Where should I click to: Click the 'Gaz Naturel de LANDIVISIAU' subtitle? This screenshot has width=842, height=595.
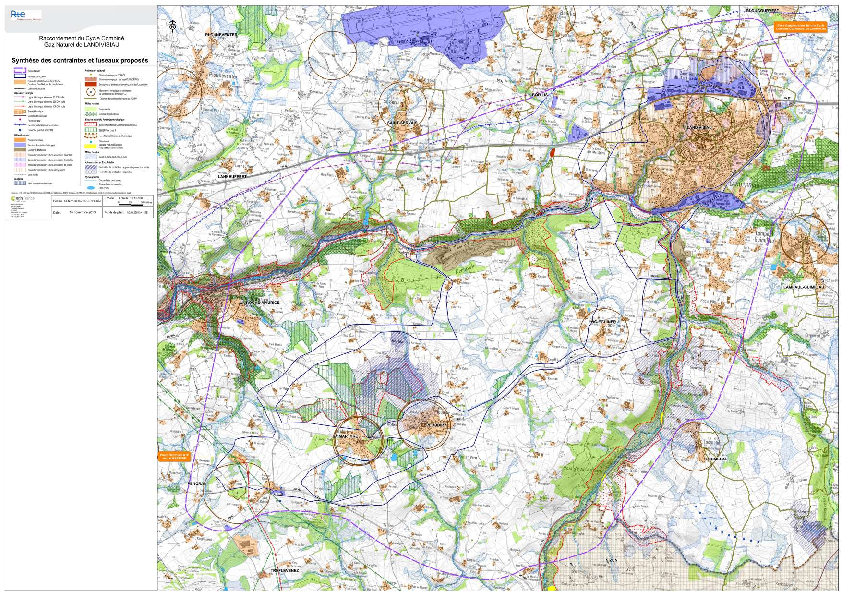pyautogui.click(x=78, y=43)
